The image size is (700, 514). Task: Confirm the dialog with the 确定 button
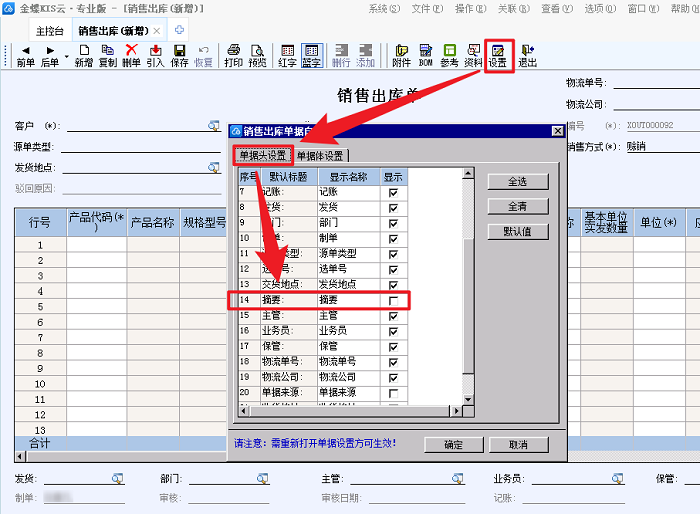[453, 445]
